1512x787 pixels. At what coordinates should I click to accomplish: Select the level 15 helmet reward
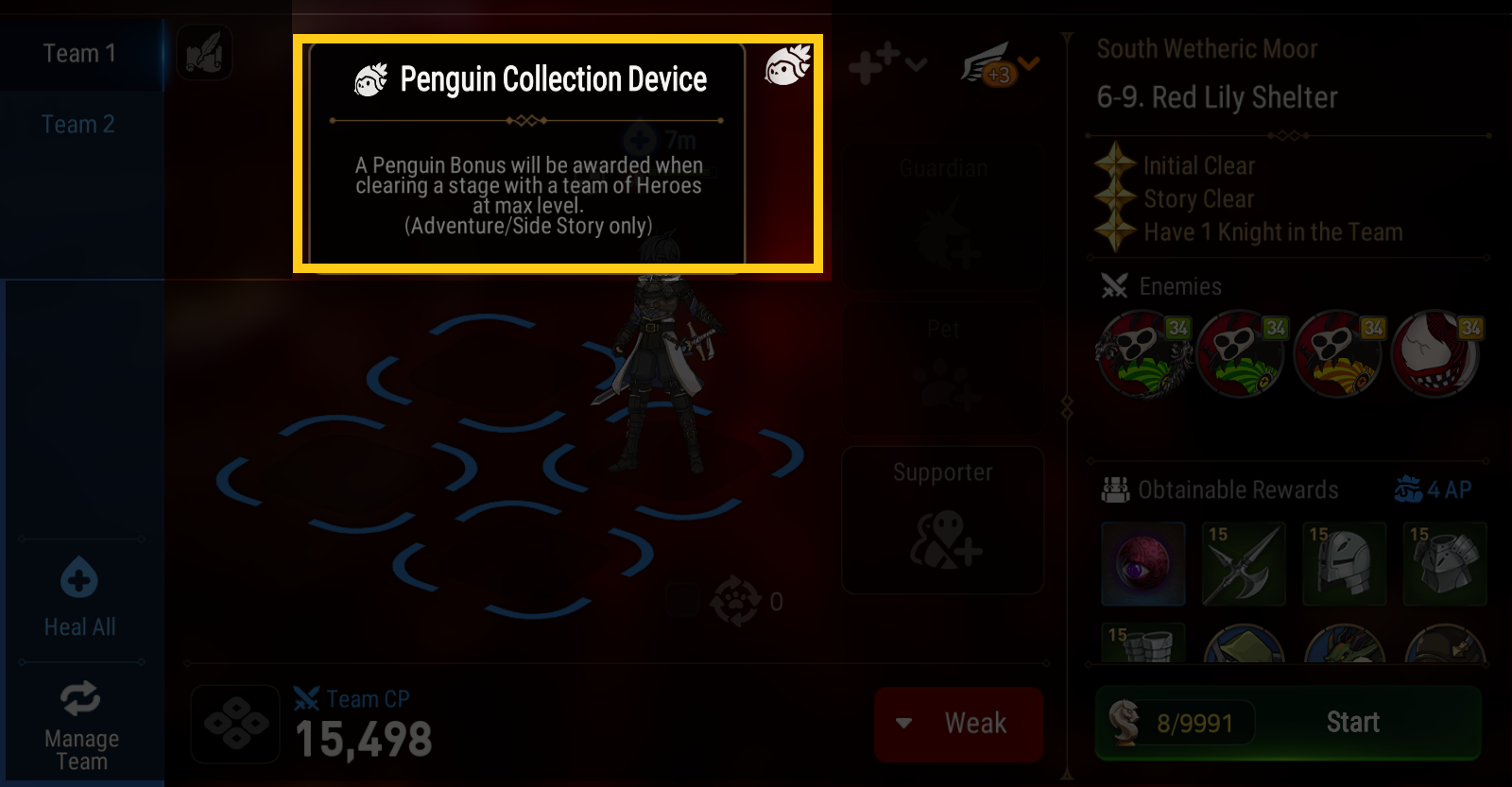[x=1344, y=564]
